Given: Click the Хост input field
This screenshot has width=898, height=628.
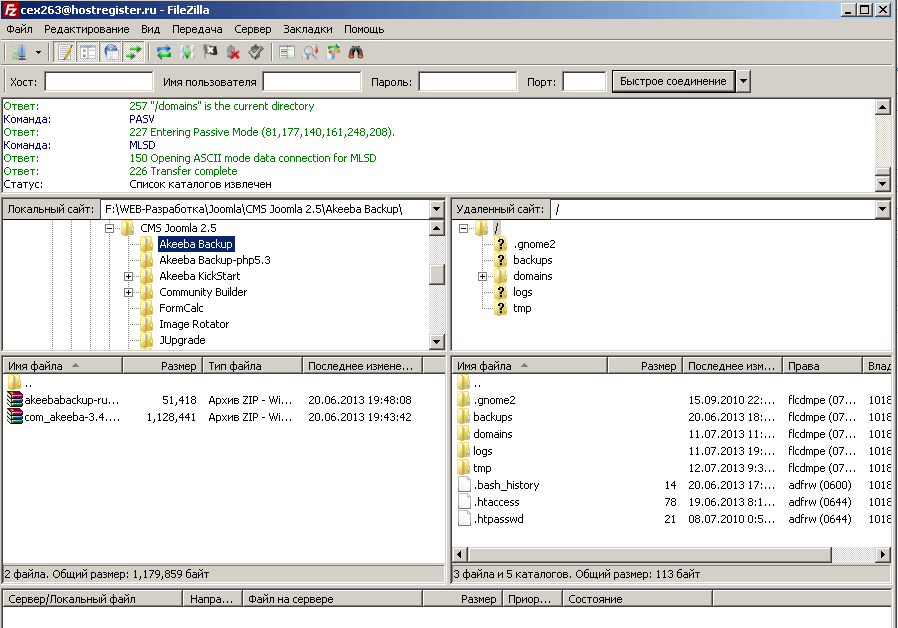Looking at the screenshot, I should coord(98,82).
